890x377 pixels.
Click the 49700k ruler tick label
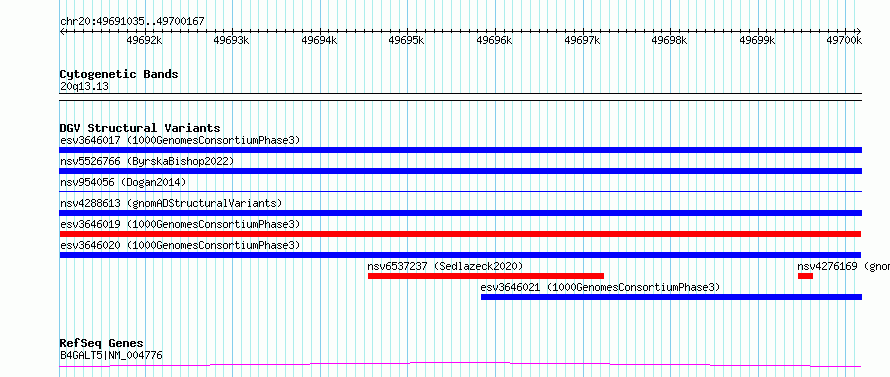click(x=845, y=40)
